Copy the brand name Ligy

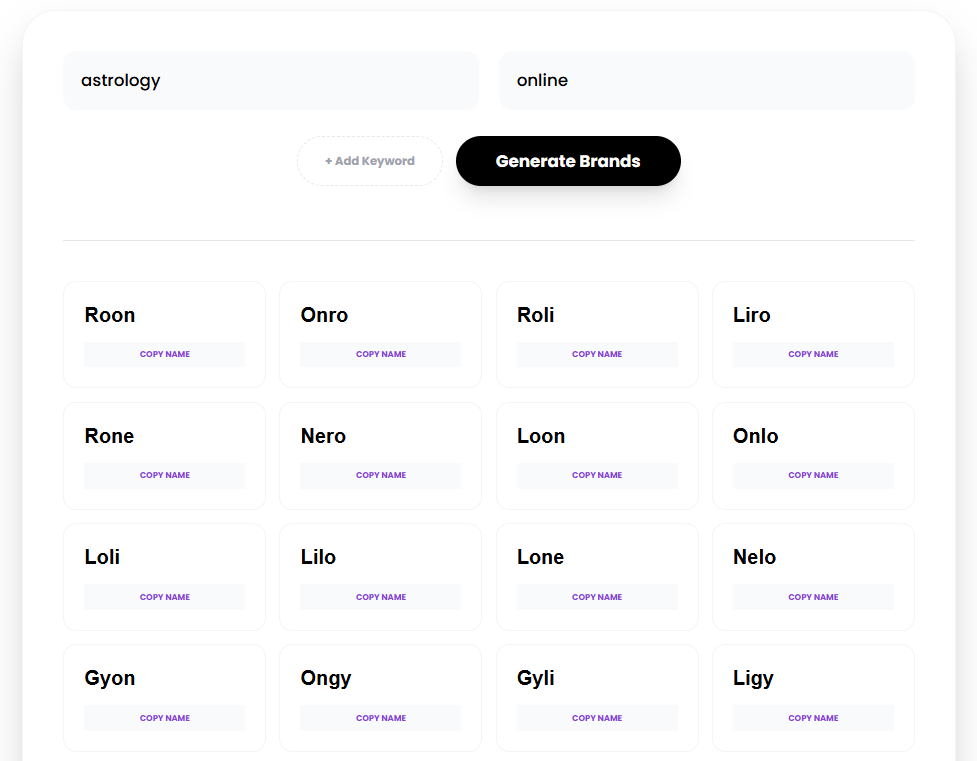point(813,717)
